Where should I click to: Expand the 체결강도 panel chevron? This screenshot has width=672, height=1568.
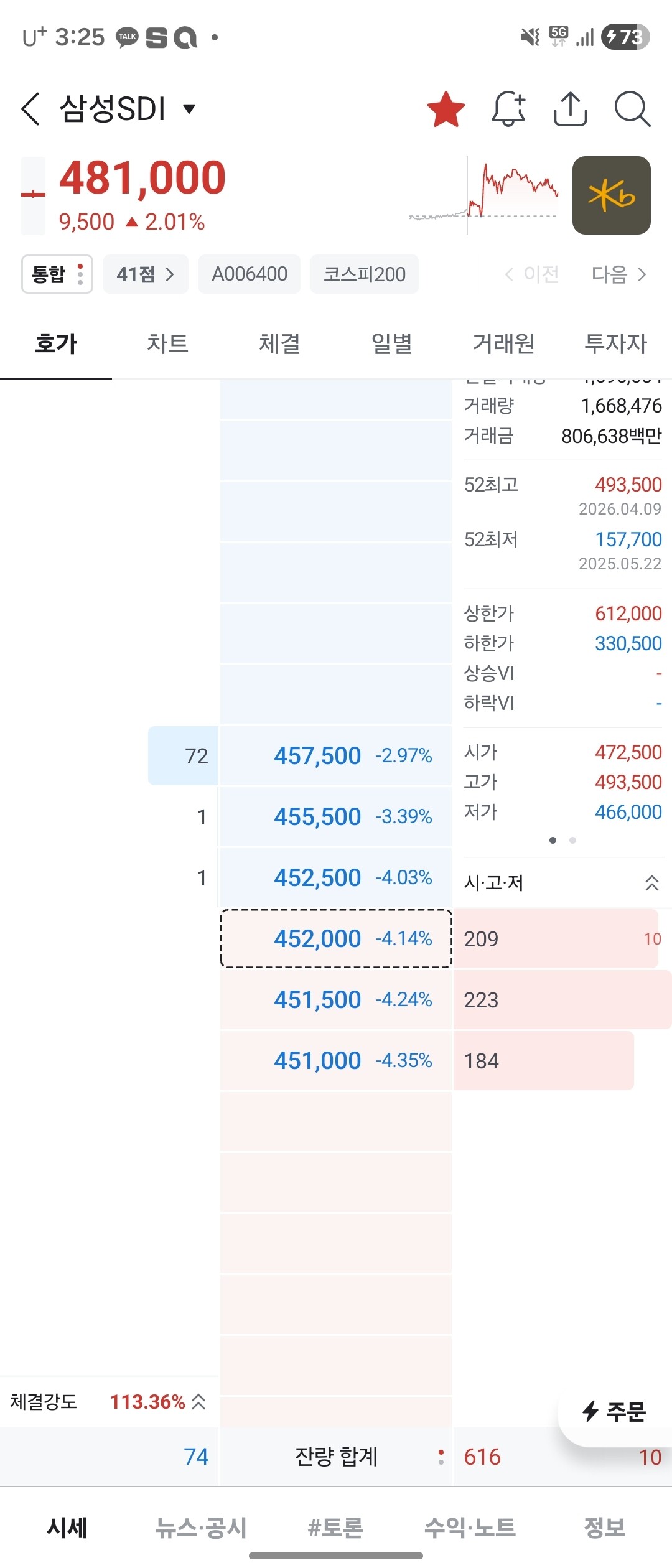pyautogui.click(x=198, y=1401)
